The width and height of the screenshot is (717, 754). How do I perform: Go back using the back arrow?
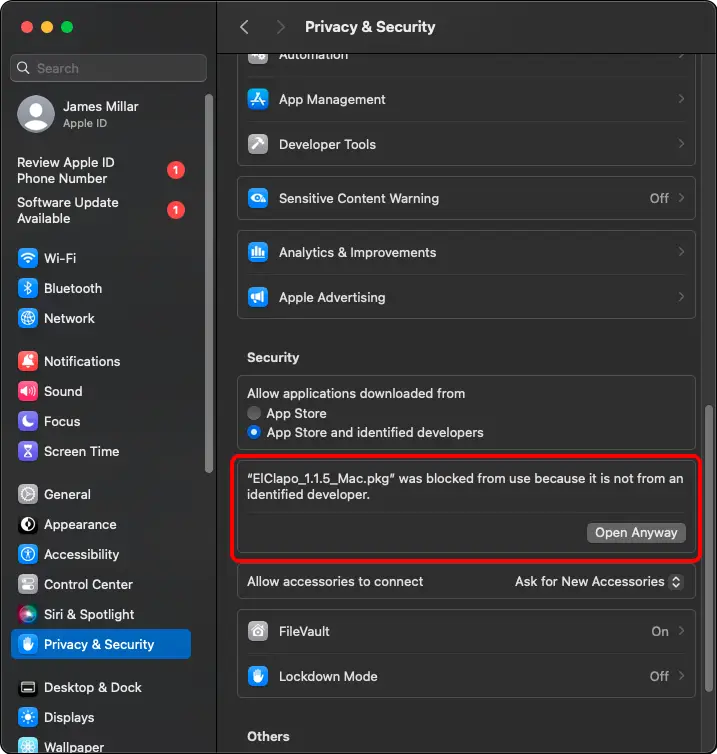tap(244, 27)
